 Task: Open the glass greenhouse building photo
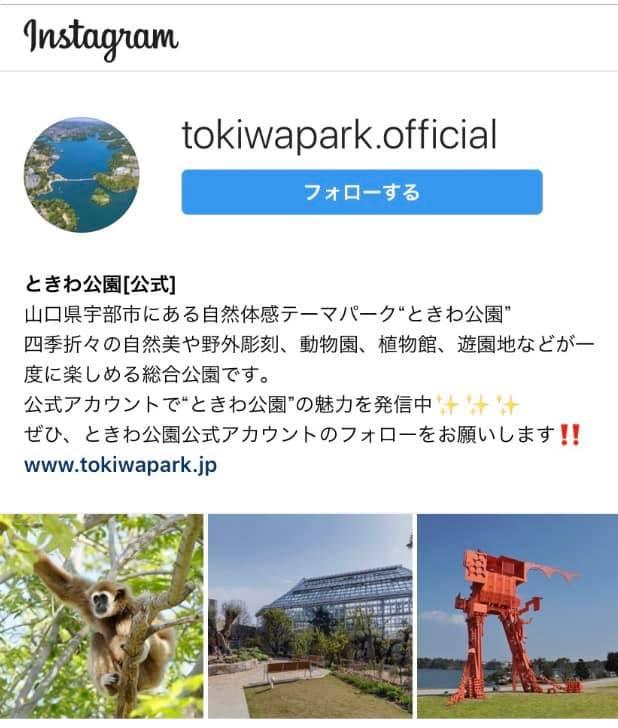(310, 616)
